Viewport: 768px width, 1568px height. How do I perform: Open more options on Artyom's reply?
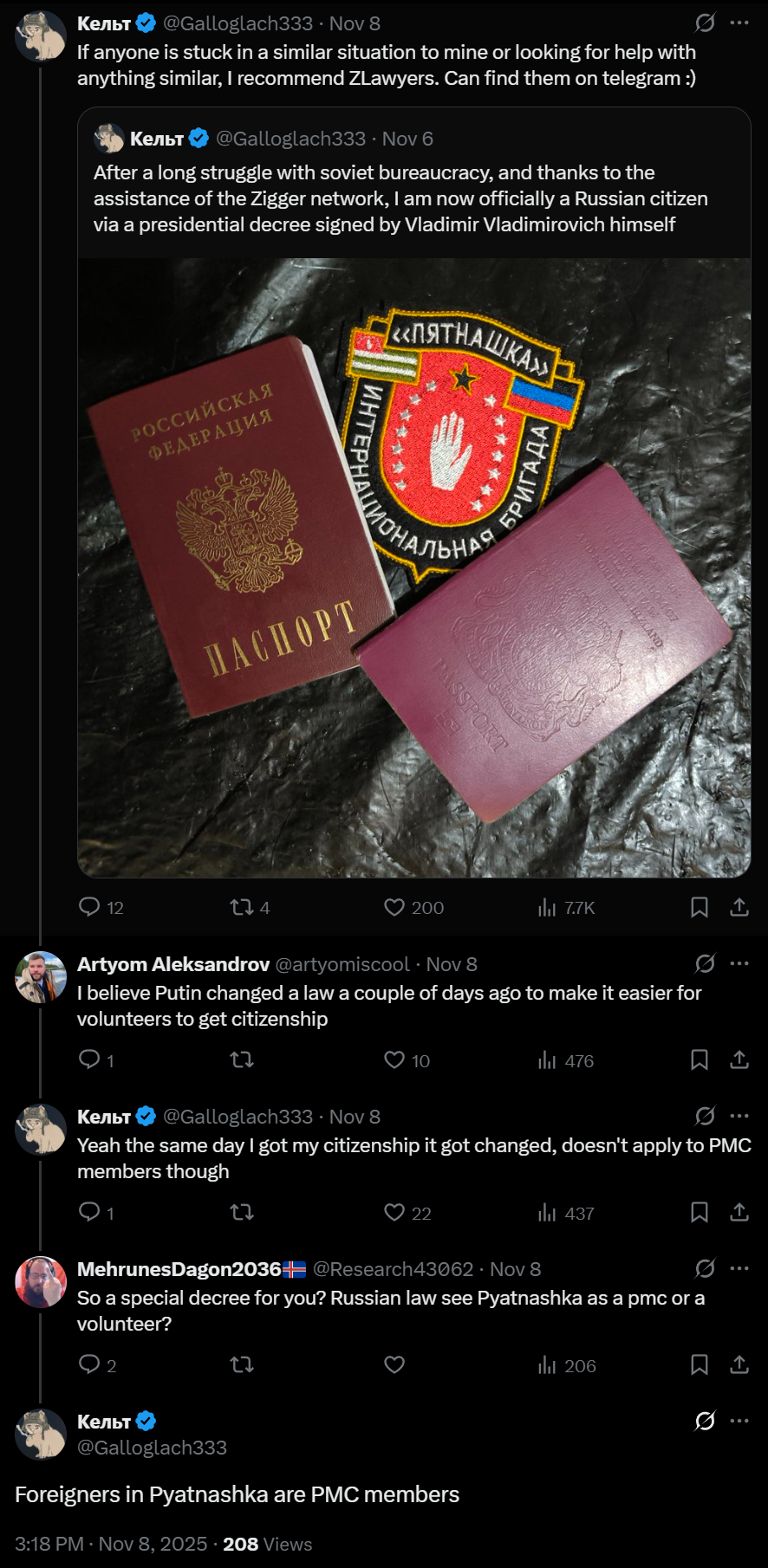(739, 963)
